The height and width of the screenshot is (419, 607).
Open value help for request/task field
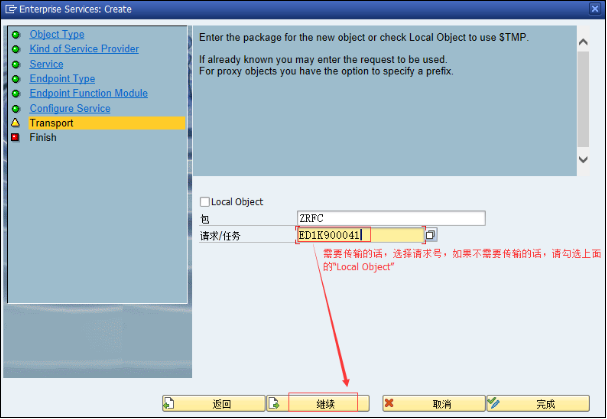pyautogui.click(x=431, y=235)
